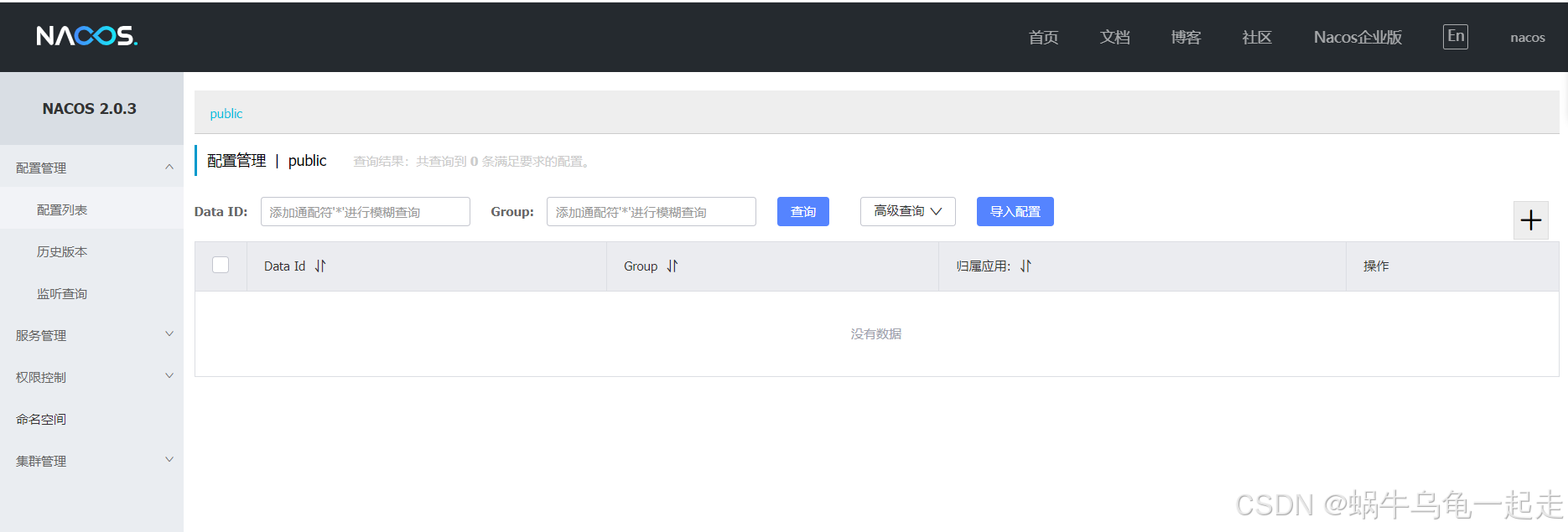Sort by Data Id column arrows
The height and width of the screenshot is (532, 1568).
click(320, 266)
